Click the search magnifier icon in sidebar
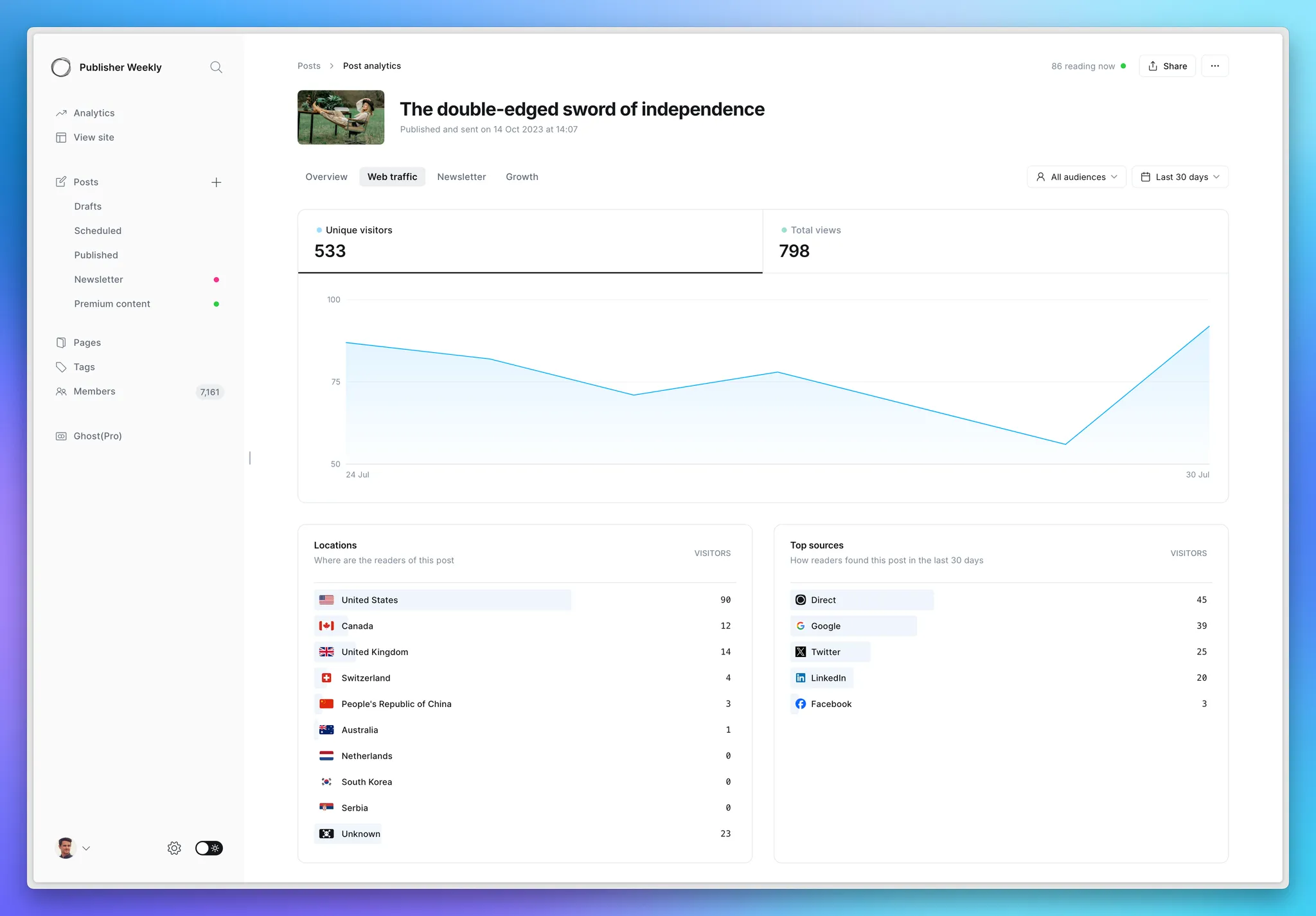Viewport: 1316px width, 916px height. pyautogui.click(x=216, y=67)
